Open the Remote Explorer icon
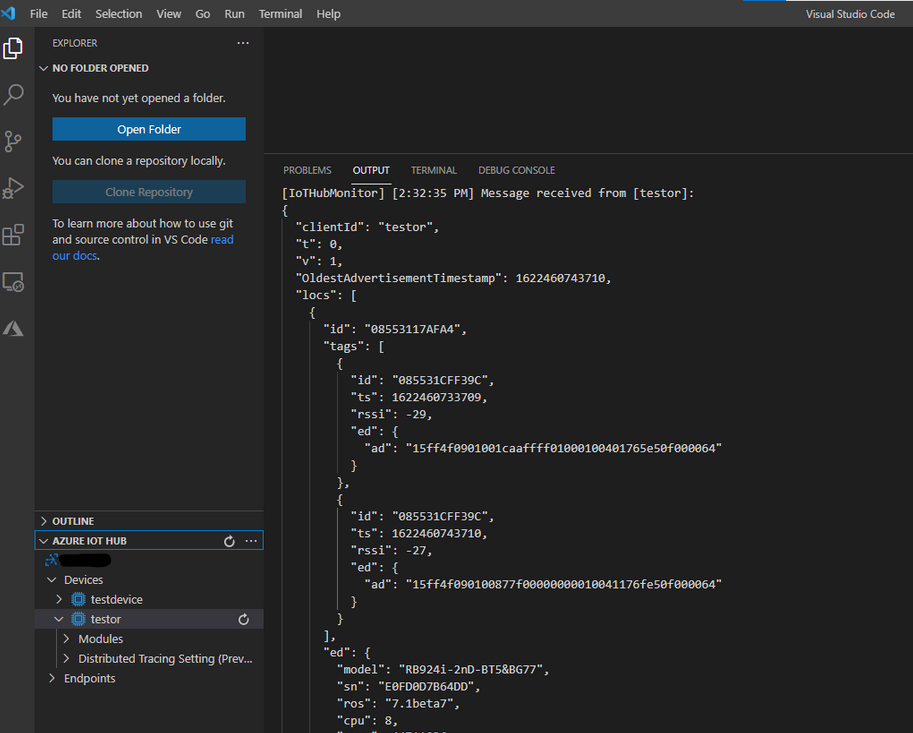This screenshot has width=913, height=733. [x=14, y=282]
